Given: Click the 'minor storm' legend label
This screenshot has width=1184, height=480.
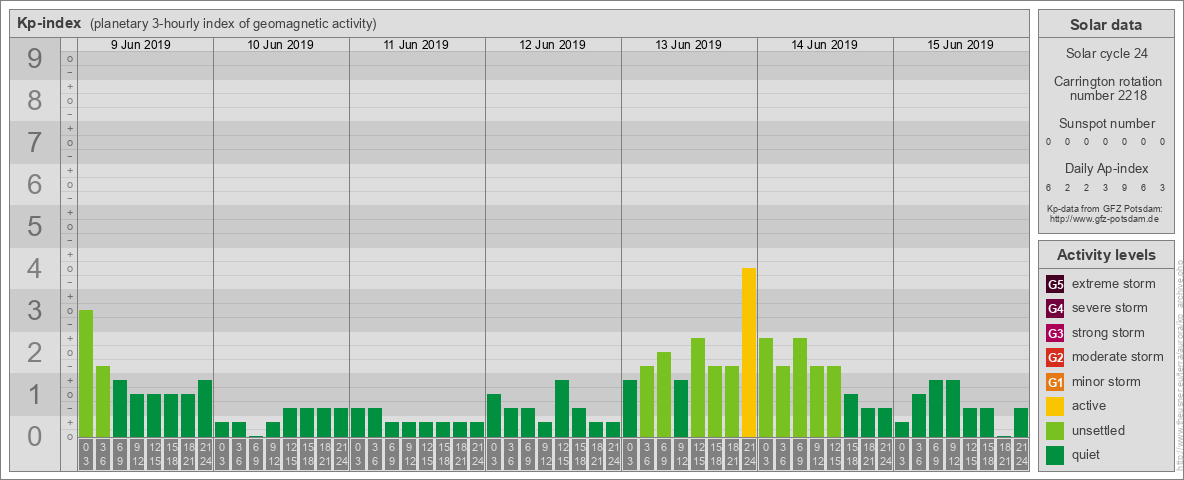Looking at the screenshot, I should [x=1106, y=381].
